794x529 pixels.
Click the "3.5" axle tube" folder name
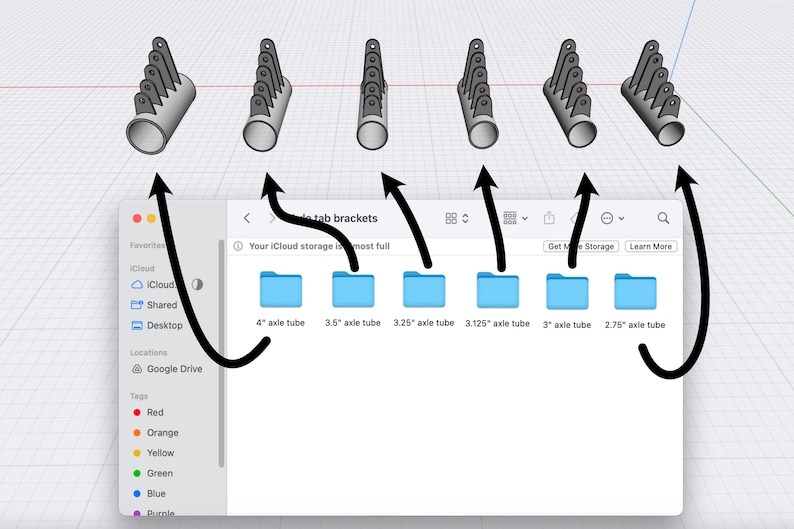353,323
